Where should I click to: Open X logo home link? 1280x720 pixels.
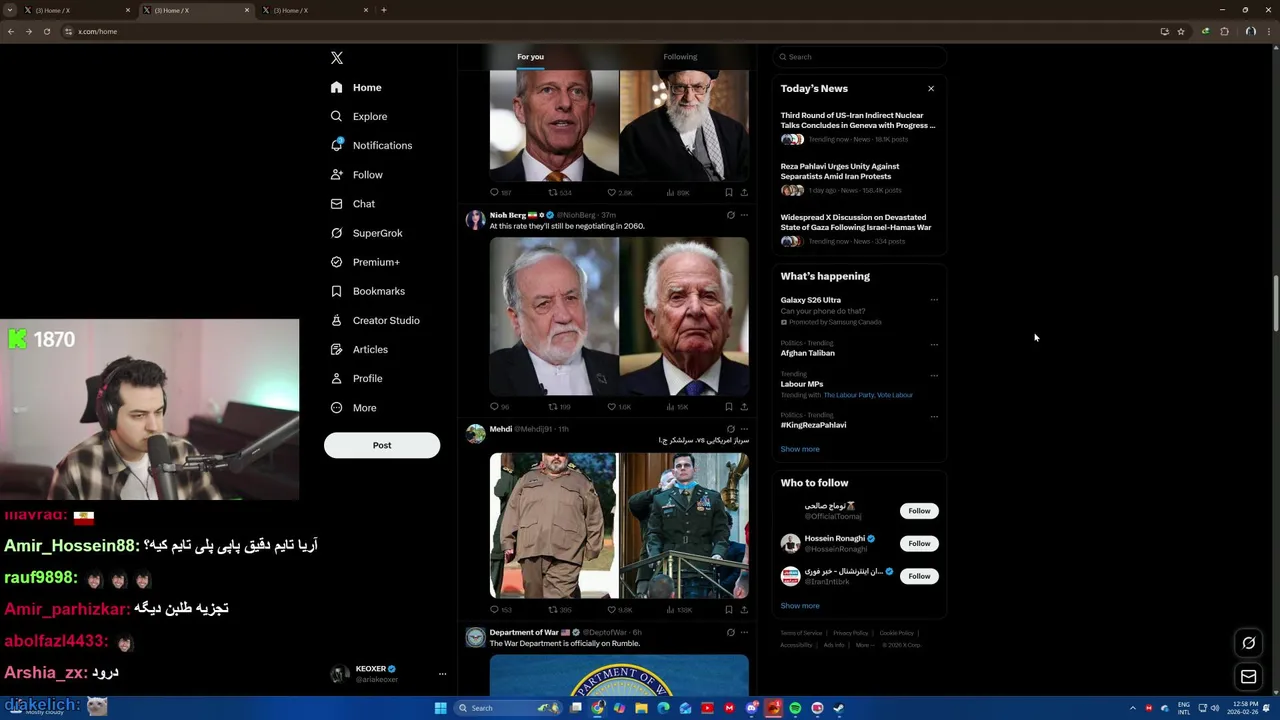[337, 58]
